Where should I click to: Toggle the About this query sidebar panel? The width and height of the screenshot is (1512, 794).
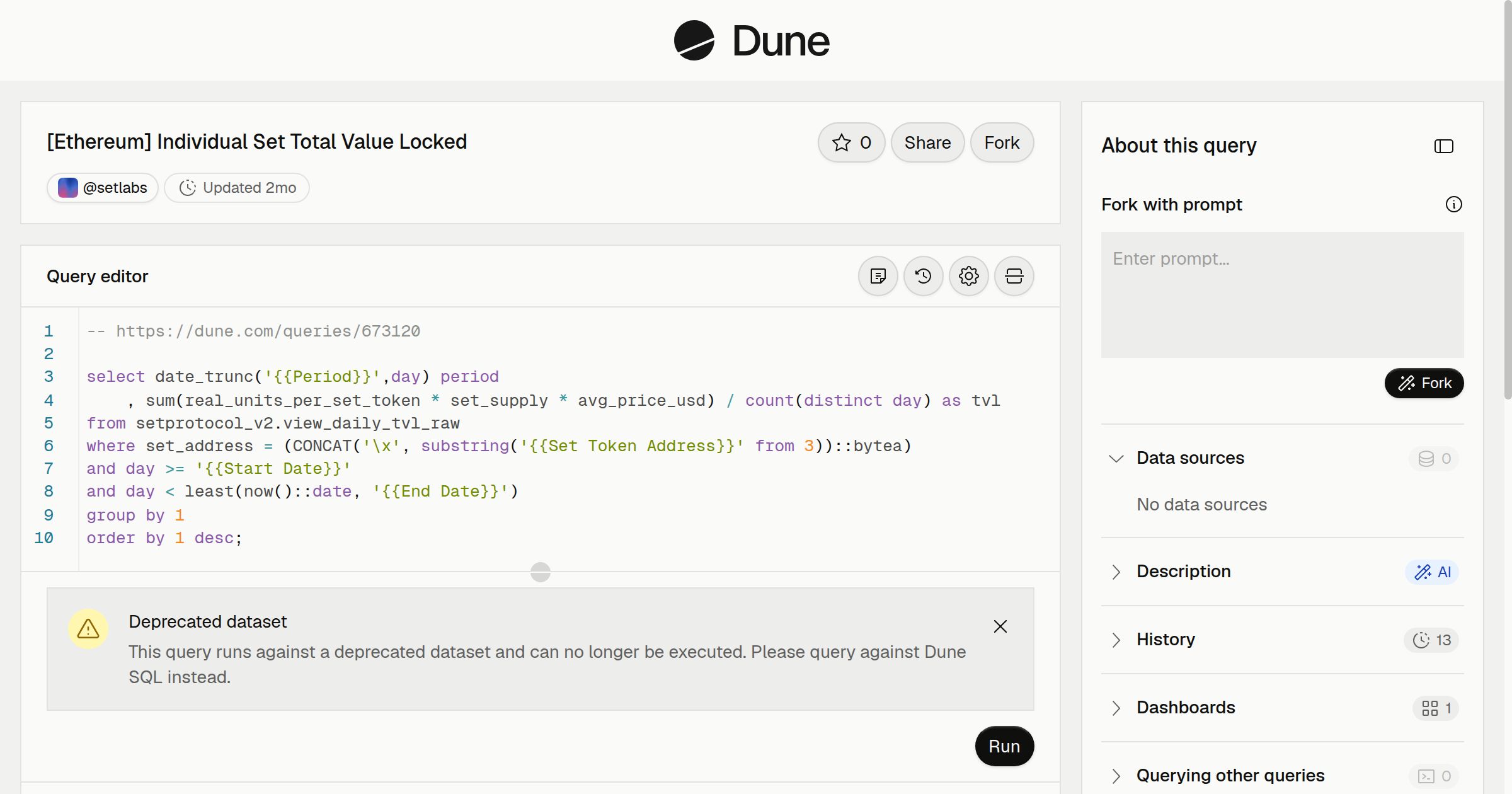point(1443,146)
